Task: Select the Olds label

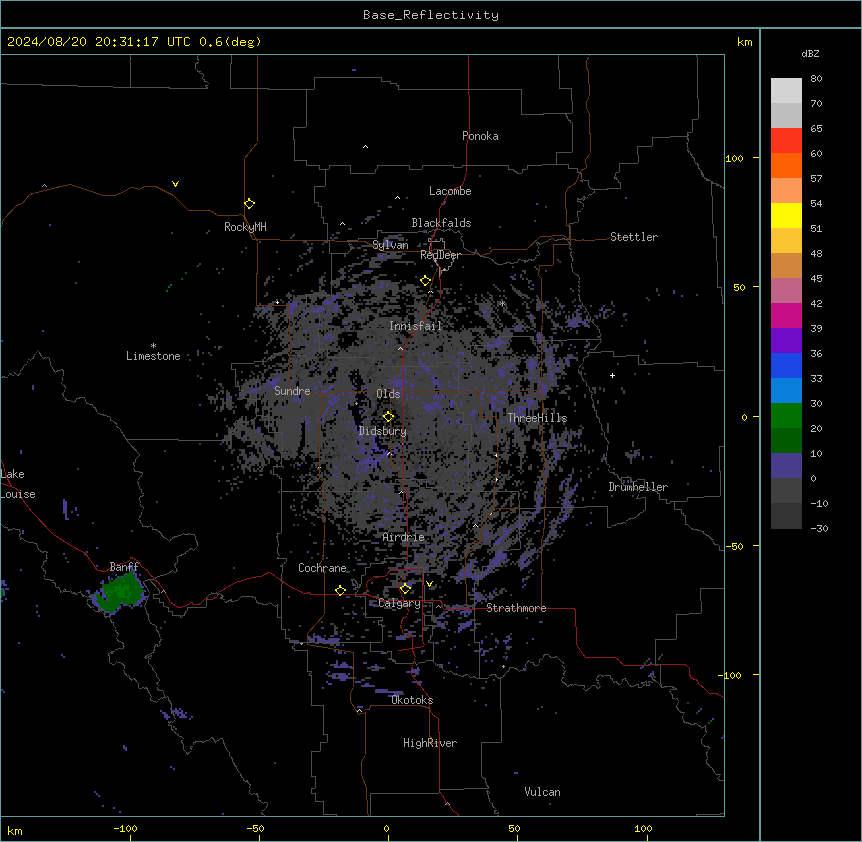Action: click(388, 394)
